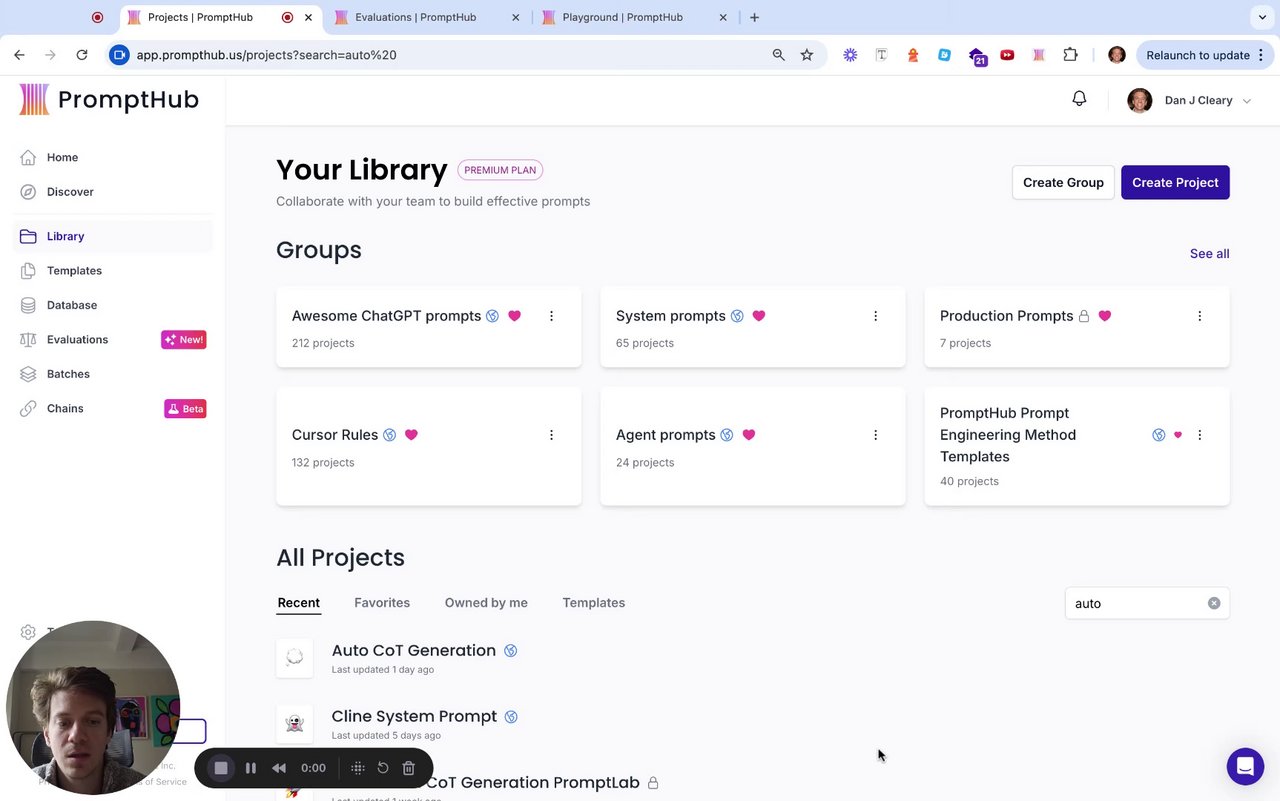This screenshot has height=801, width=1280.
Task: Open Templates in the sidebar
Action: point(74,271)
